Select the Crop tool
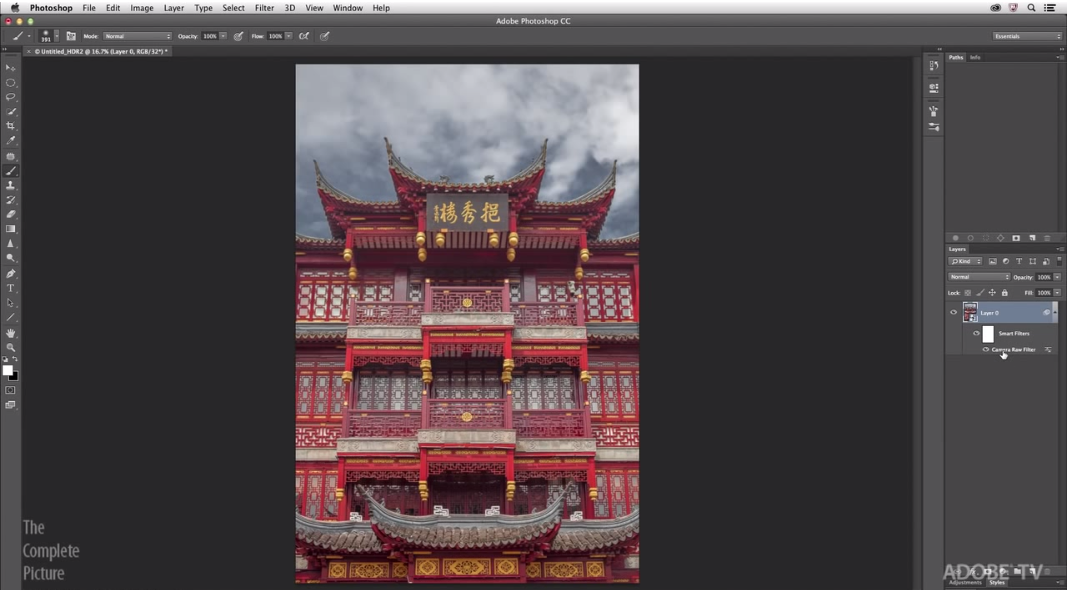The image size is (1067, 590). pyautogui.click(x=11, y=126)
